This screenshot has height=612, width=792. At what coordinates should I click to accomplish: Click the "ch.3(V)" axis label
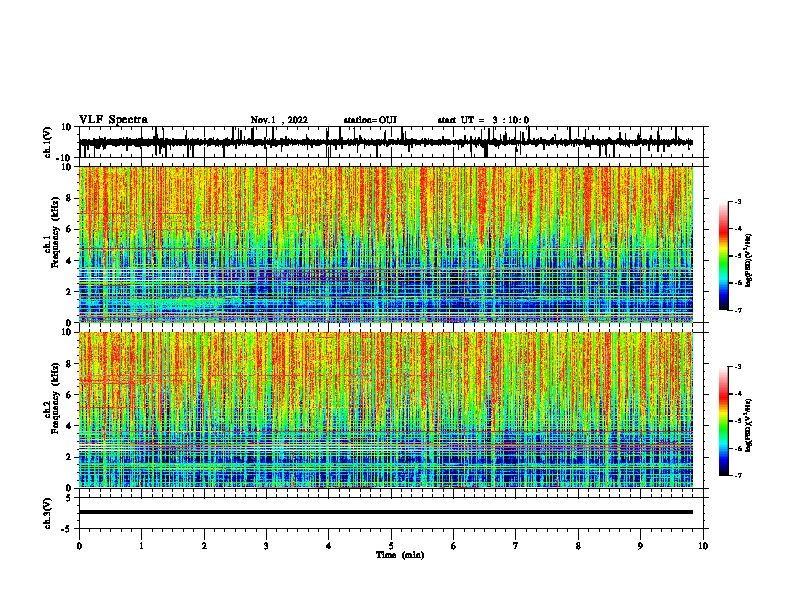48,513
